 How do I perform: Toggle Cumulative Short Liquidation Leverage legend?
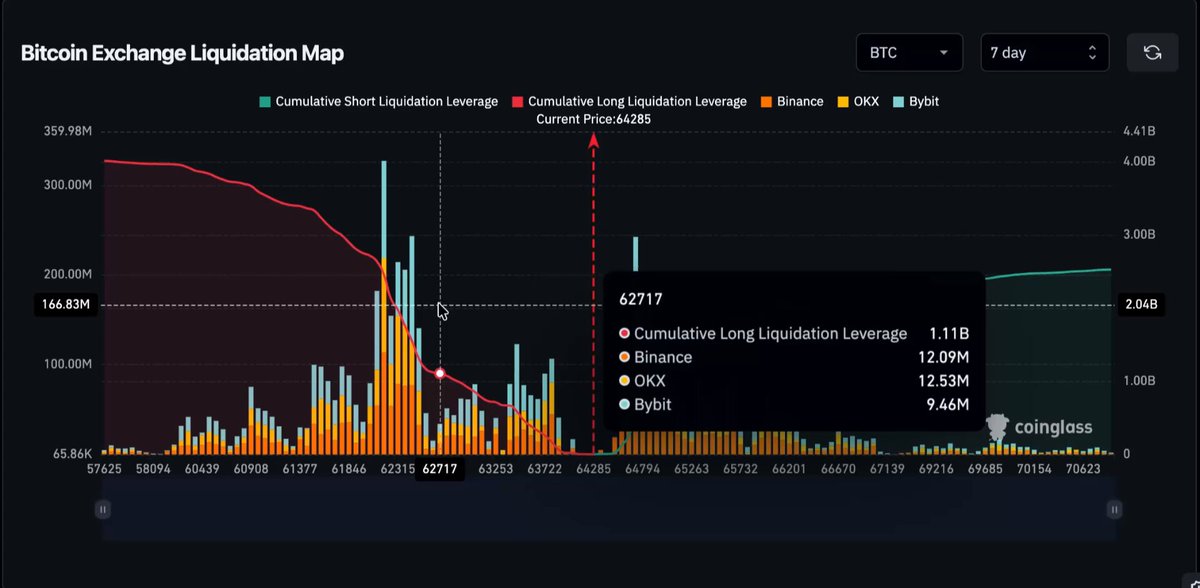378,102
